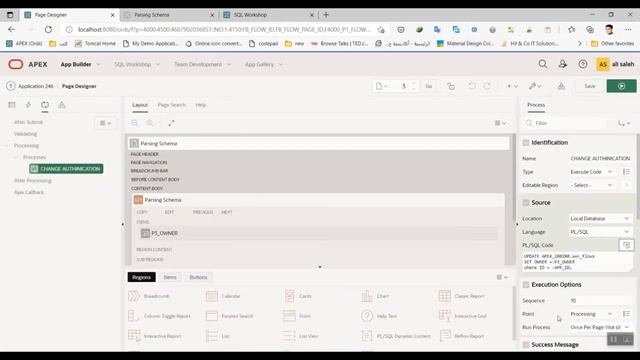Select the Breadcrumb region type icon
Screen dimensions: 640x360
[x=134, y=296]
